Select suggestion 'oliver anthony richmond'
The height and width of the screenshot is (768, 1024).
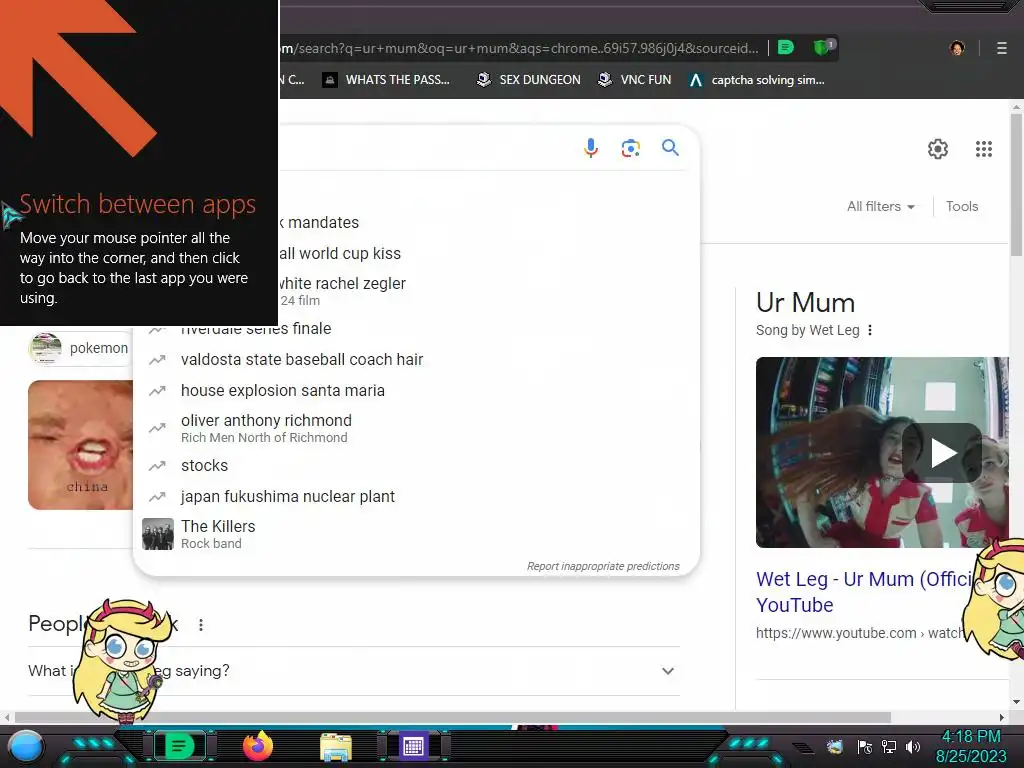tap(416, 428)
